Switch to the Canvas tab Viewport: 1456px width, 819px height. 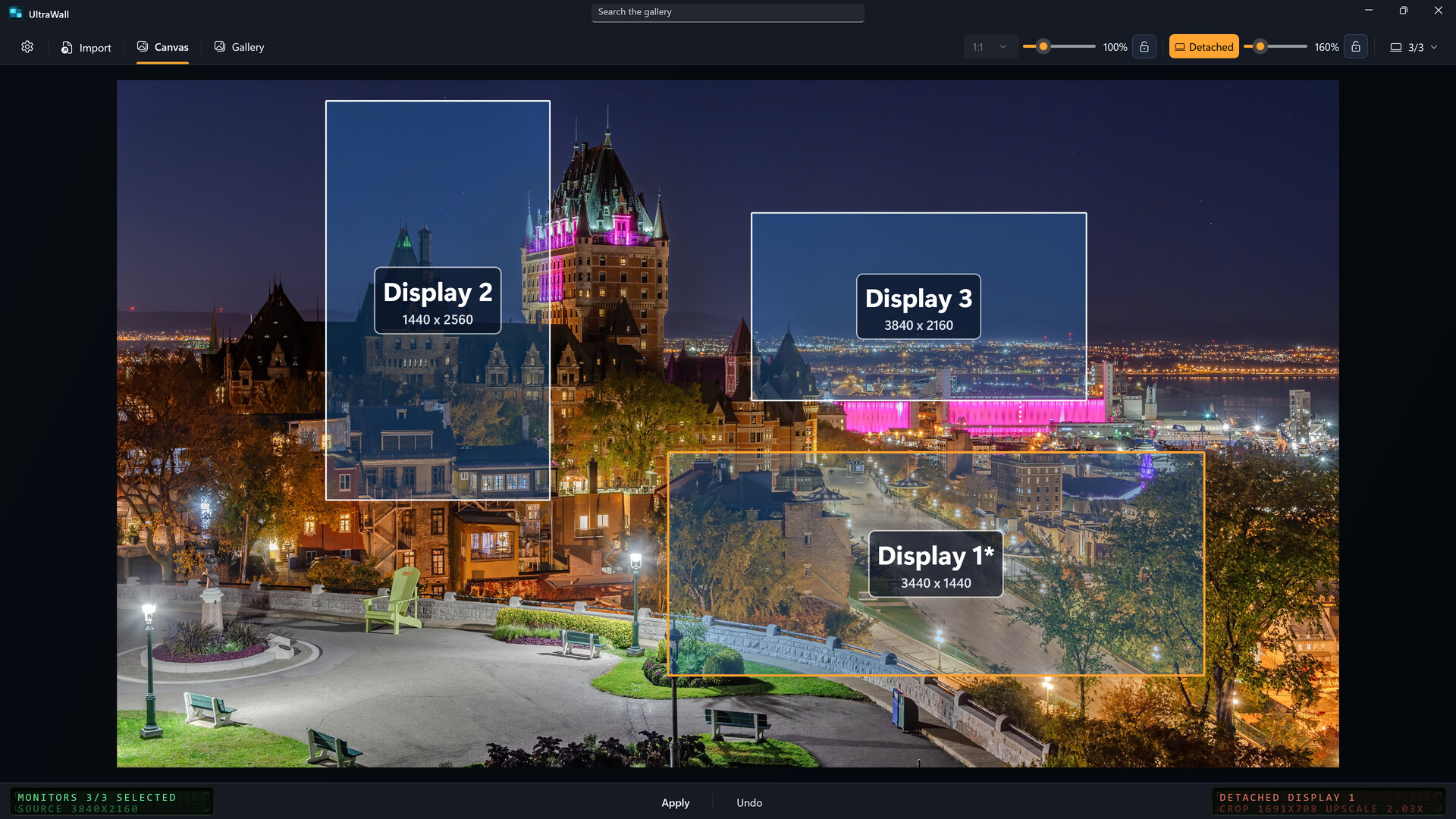click(x=162, y=47)
